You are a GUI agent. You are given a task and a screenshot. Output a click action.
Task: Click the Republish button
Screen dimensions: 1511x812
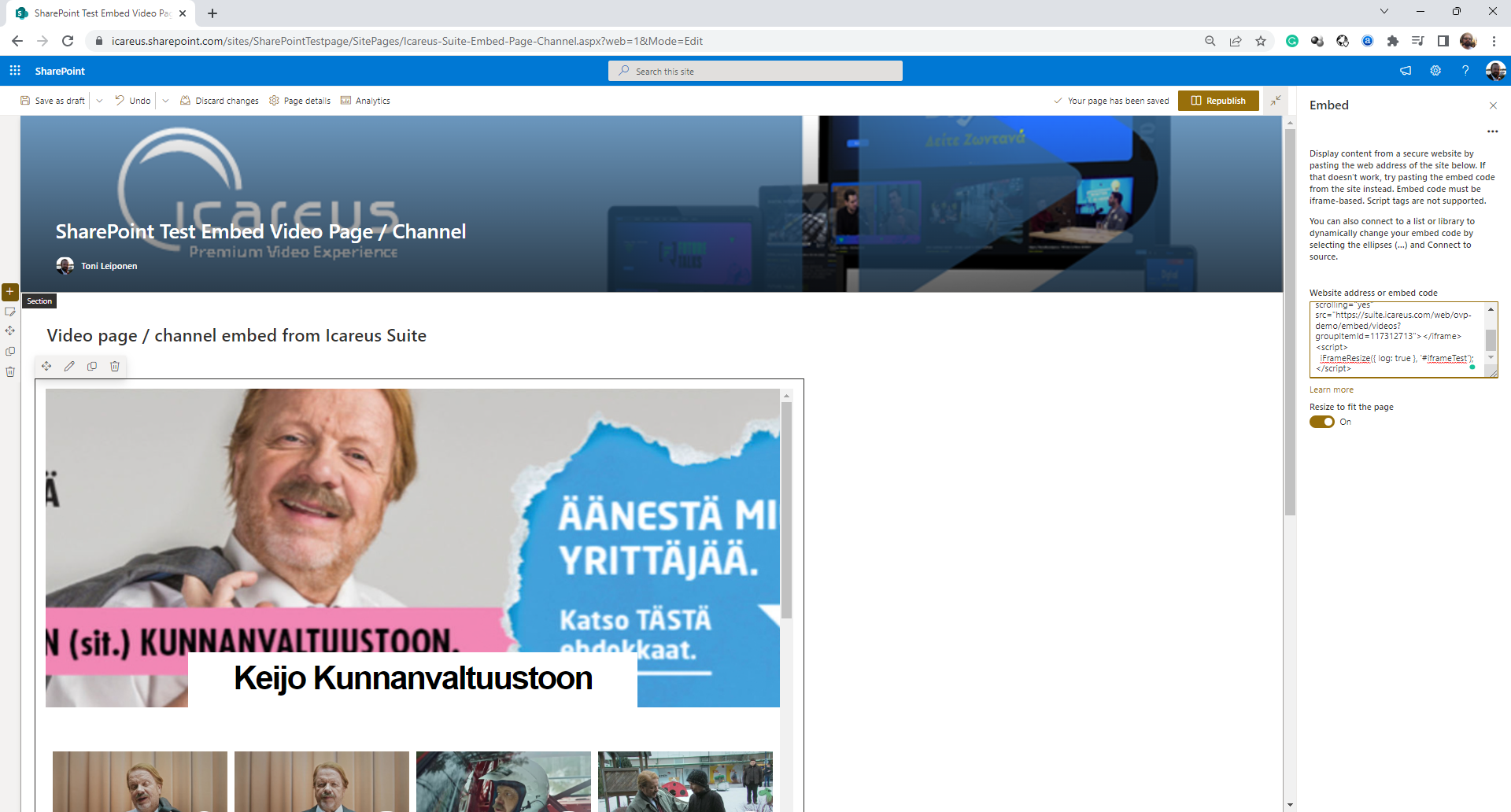point(1218,101)
